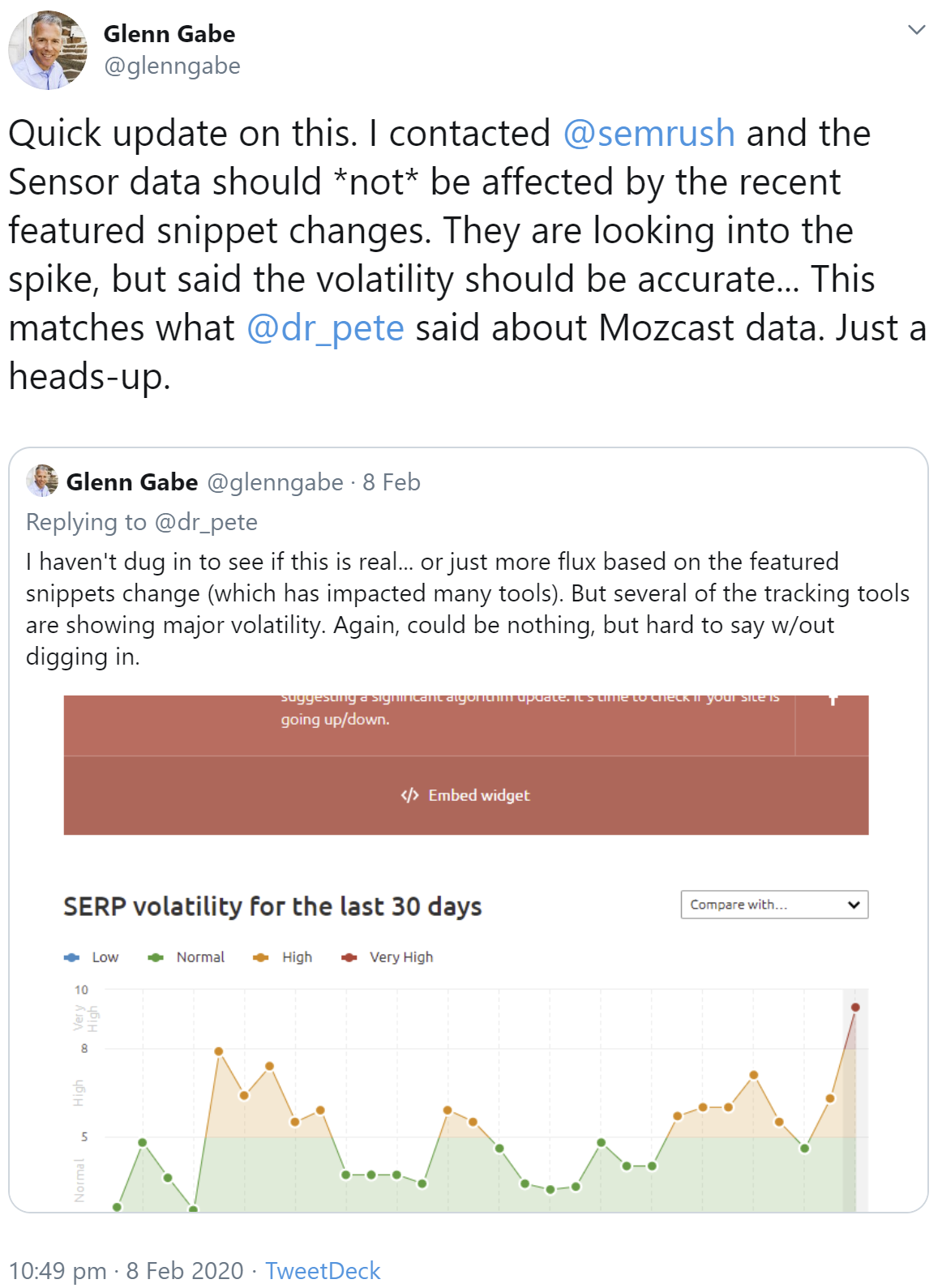Click the code icon beside Embed widget
This screenshot has height=1288, width=942.
click(x=409, y=795)
